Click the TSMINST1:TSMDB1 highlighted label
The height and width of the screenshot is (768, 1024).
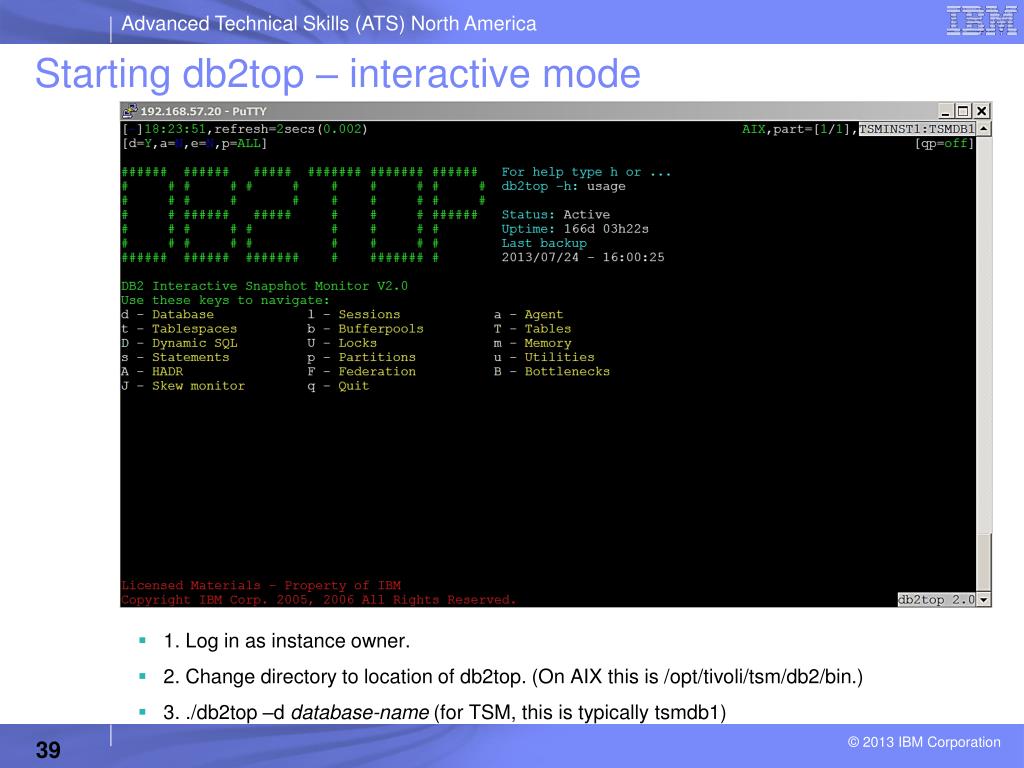[917, 129]
